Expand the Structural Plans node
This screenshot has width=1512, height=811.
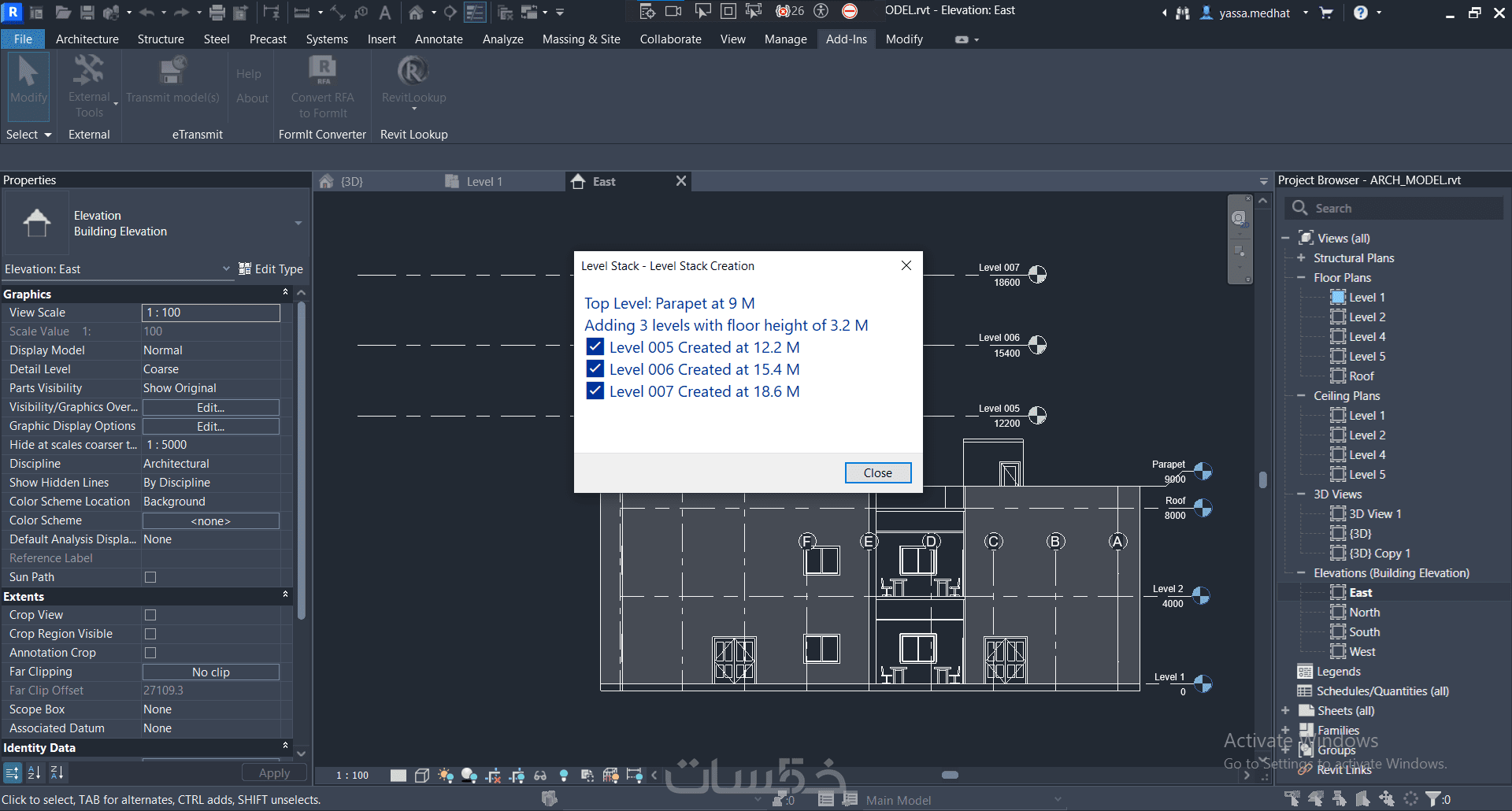(1301, 257)
